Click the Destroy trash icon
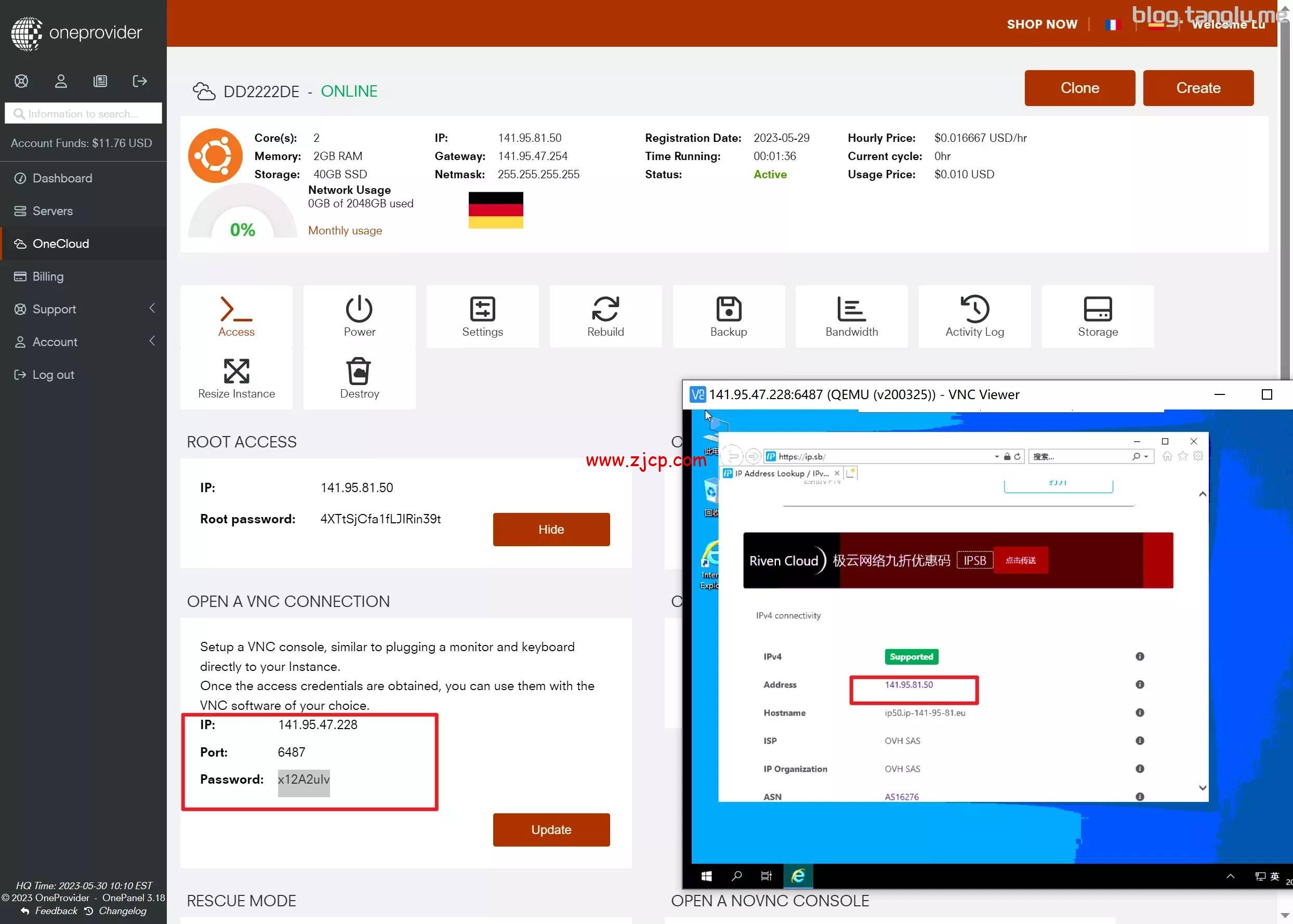The height and width of the screenshot is (924, 1293). (x=359, y=371)
